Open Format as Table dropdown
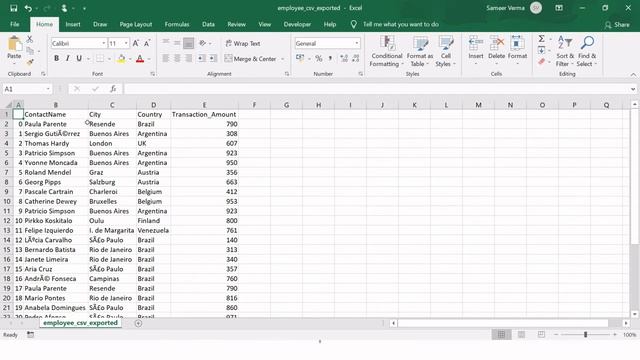This screenshot has height=360, width=640. pyautogui.click(x=420, y=51)
